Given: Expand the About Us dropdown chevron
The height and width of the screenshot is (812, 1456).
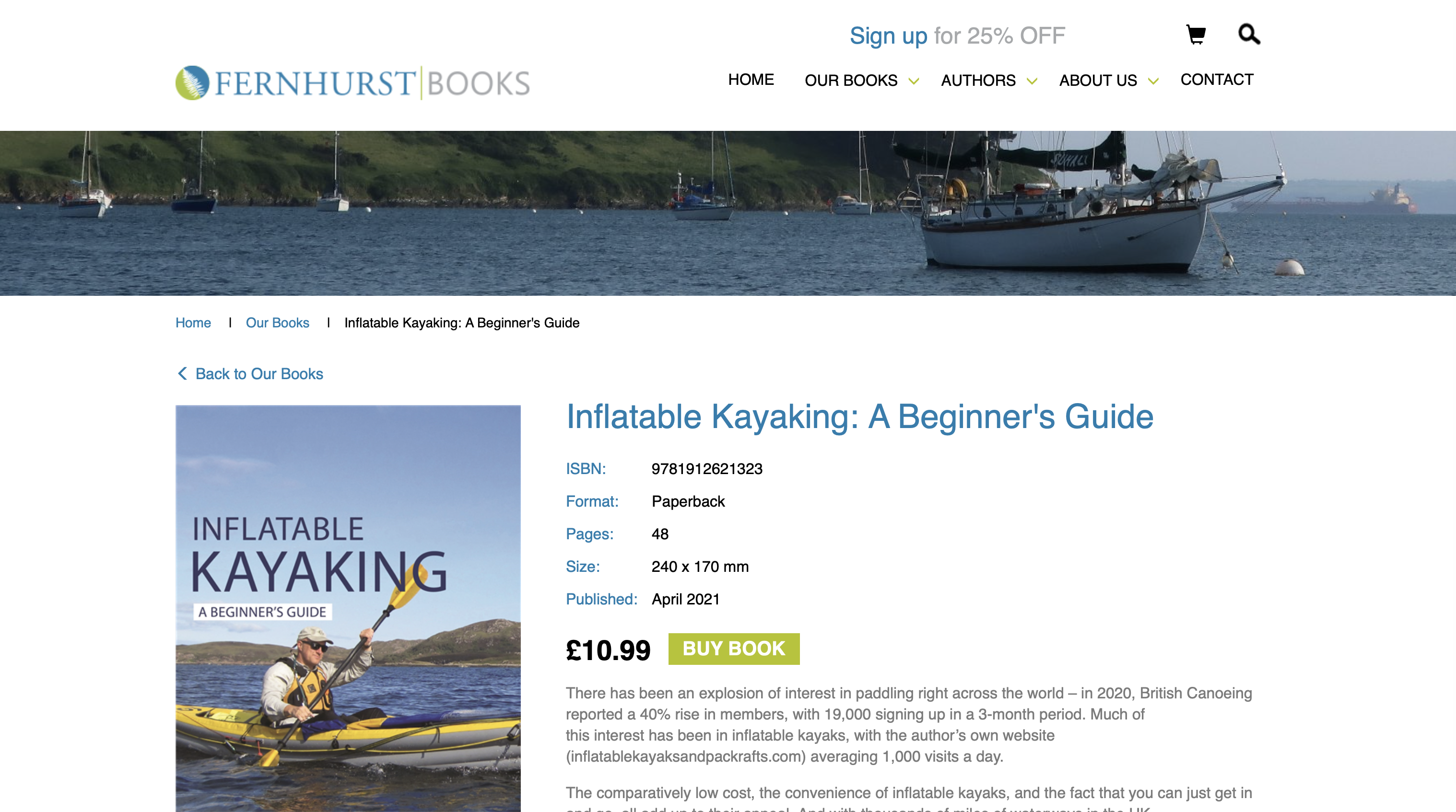Looking at the screenshot, I should coord(1153,81).
